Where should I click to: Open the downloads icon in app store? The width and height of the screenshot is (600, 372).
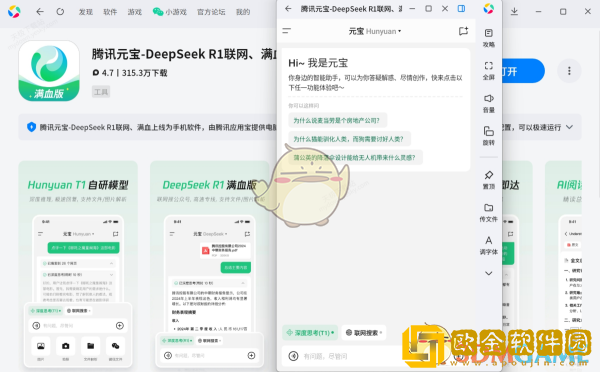(x=514, y=12)
